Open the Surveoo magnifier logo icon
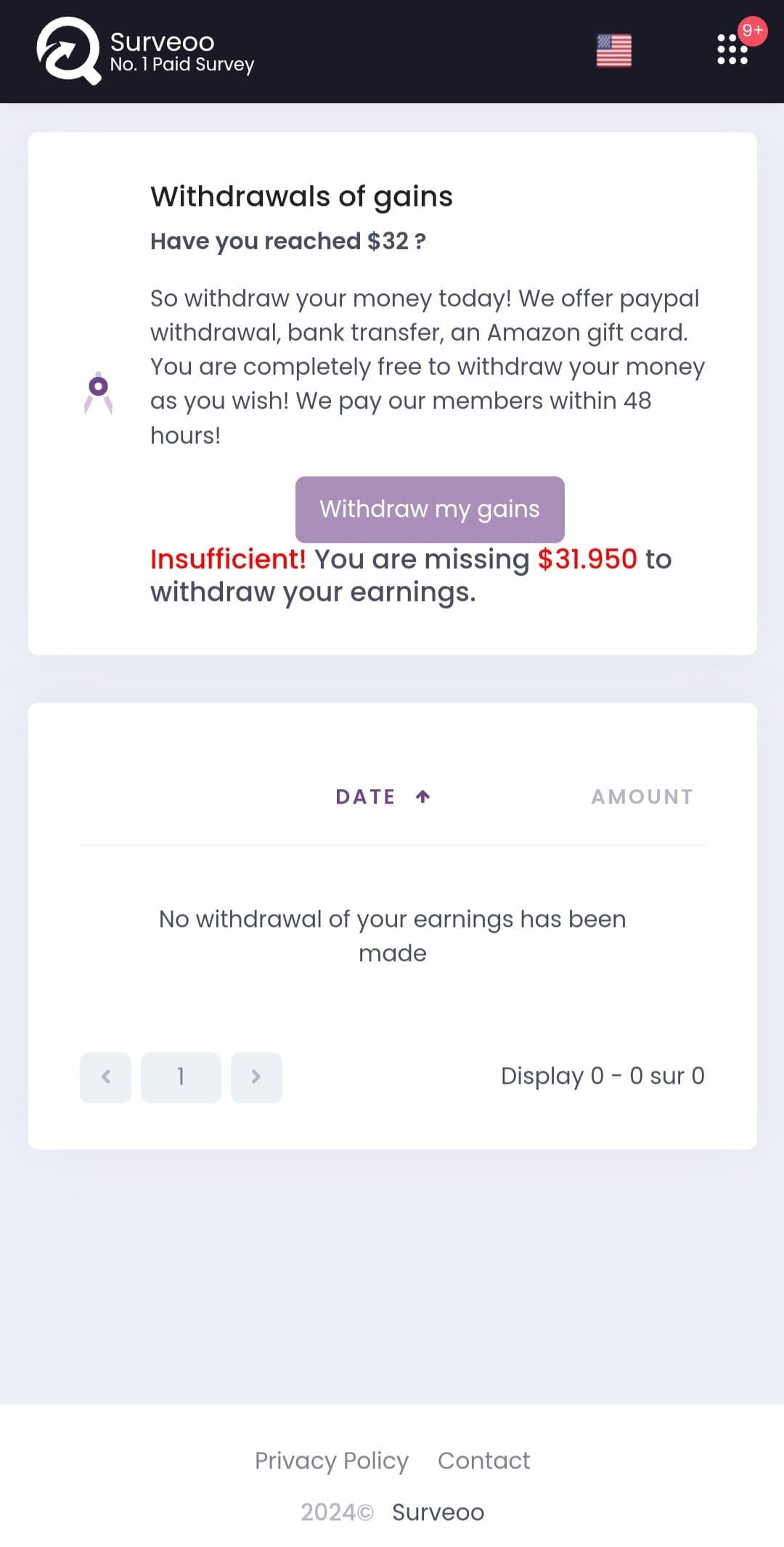The image size is (784, 1547). pyautogui.click(x=69, y=51)
